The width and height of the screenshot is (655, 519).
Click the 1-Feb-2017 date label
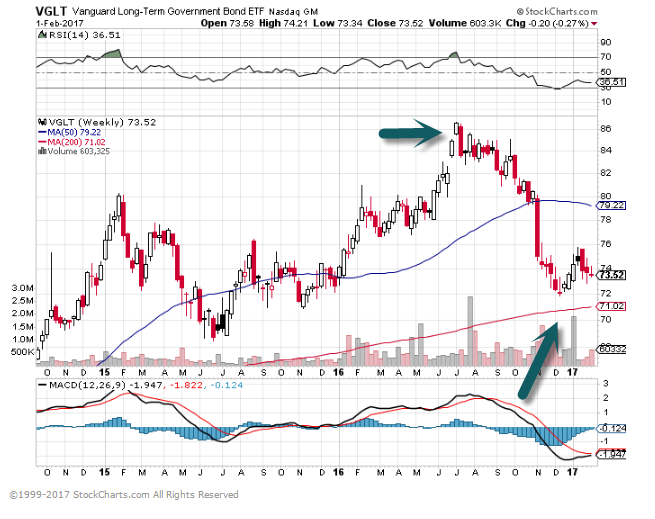60,23
